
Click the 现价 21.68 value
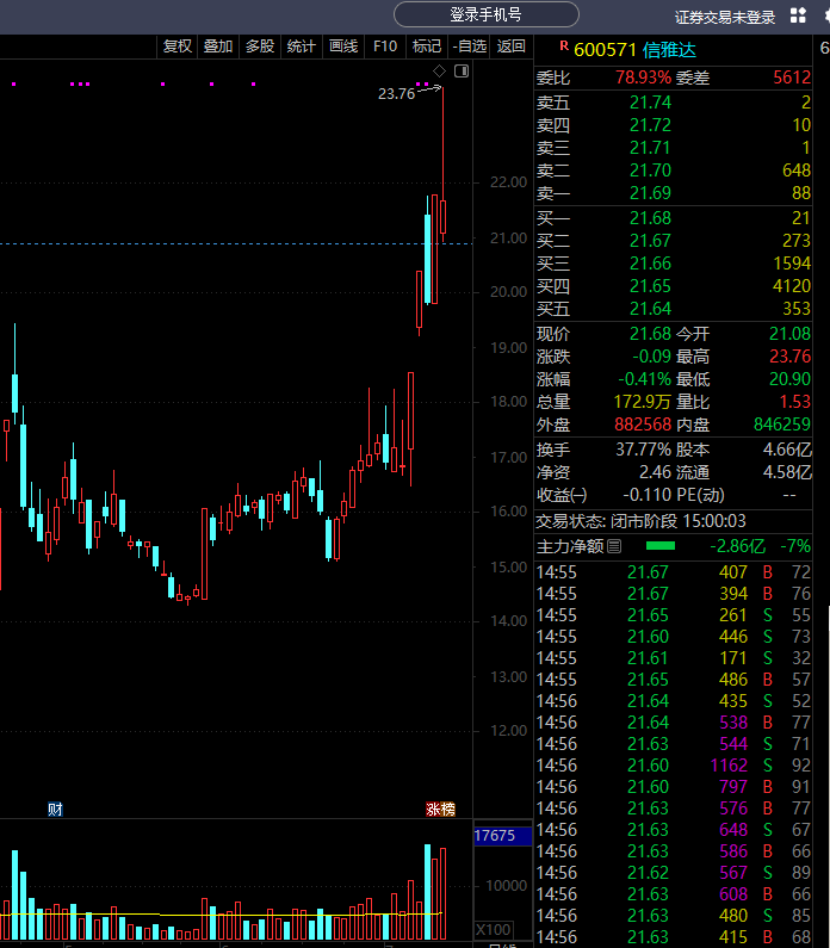650,334
